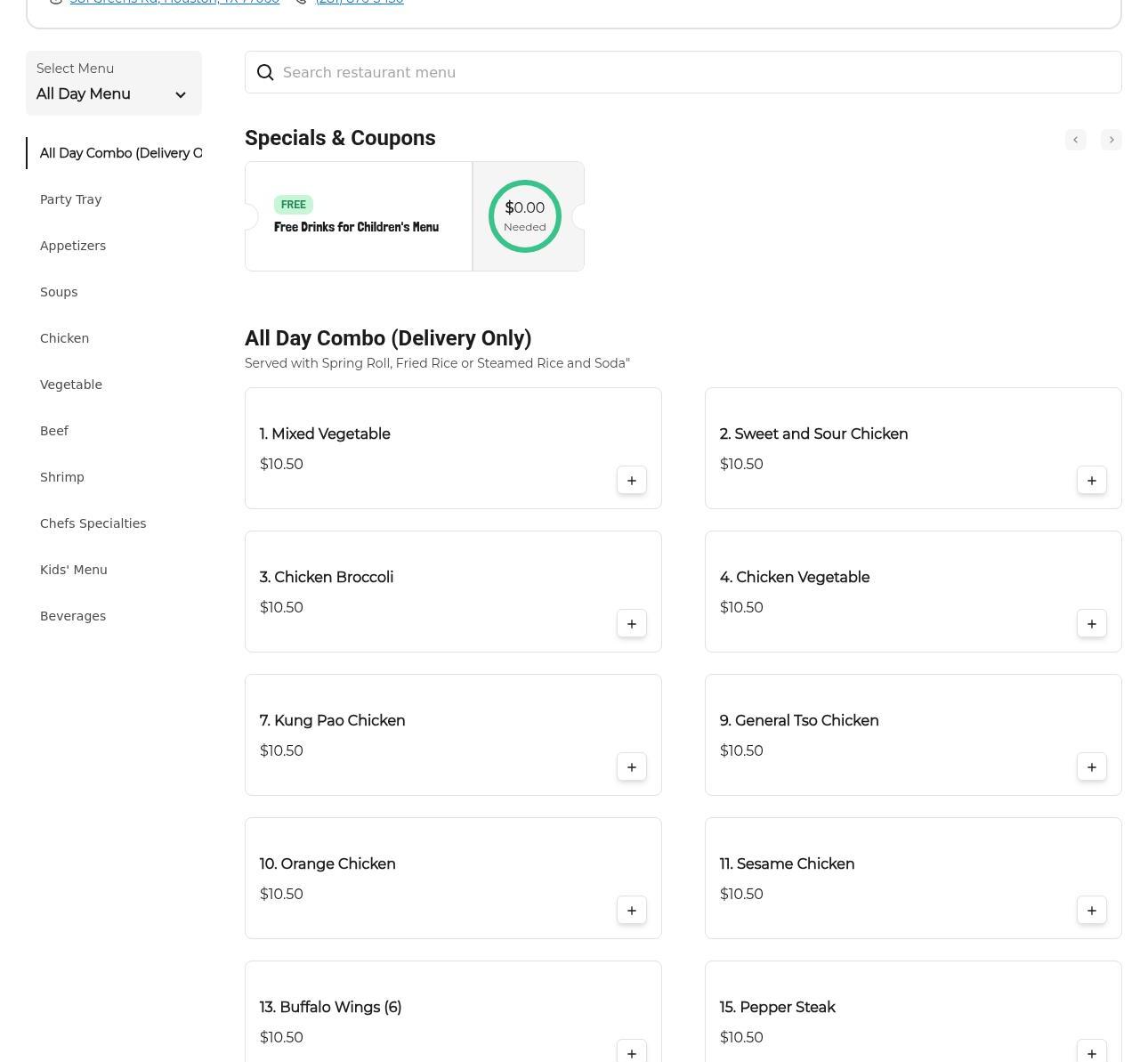Add General Tso Chicken via plus icon
This screenshot has width=1148, height=1062.
pyautogui.click(x=1091, y=767)
